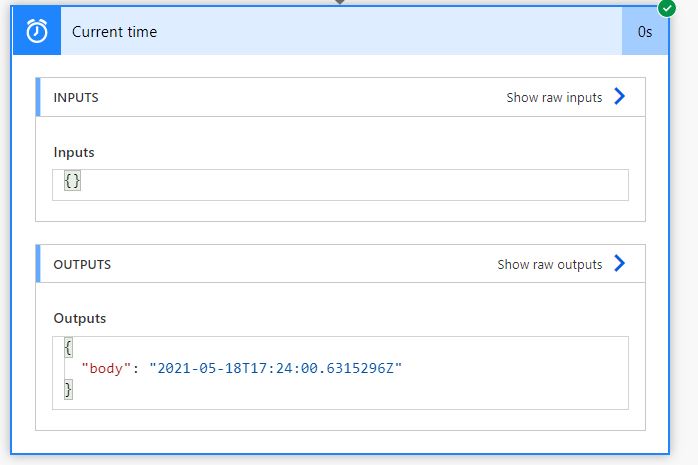Select the 2021-05-18T17:24:00 timestamp value
Viewport: 698px width, 465px height.
pos(276,368)
